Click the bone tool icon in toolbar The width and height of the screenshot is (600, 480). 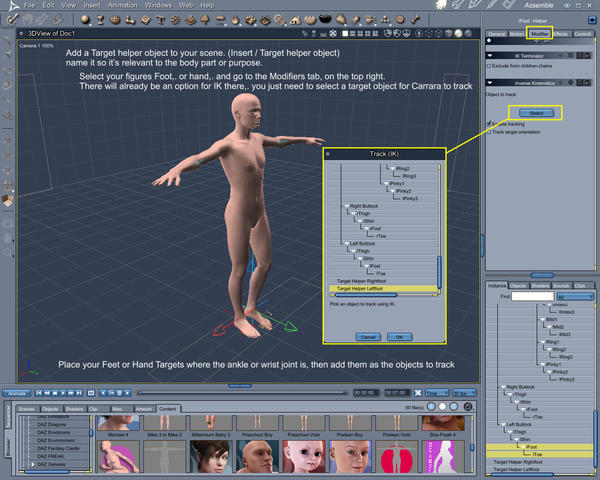click(x=415, y=19)
